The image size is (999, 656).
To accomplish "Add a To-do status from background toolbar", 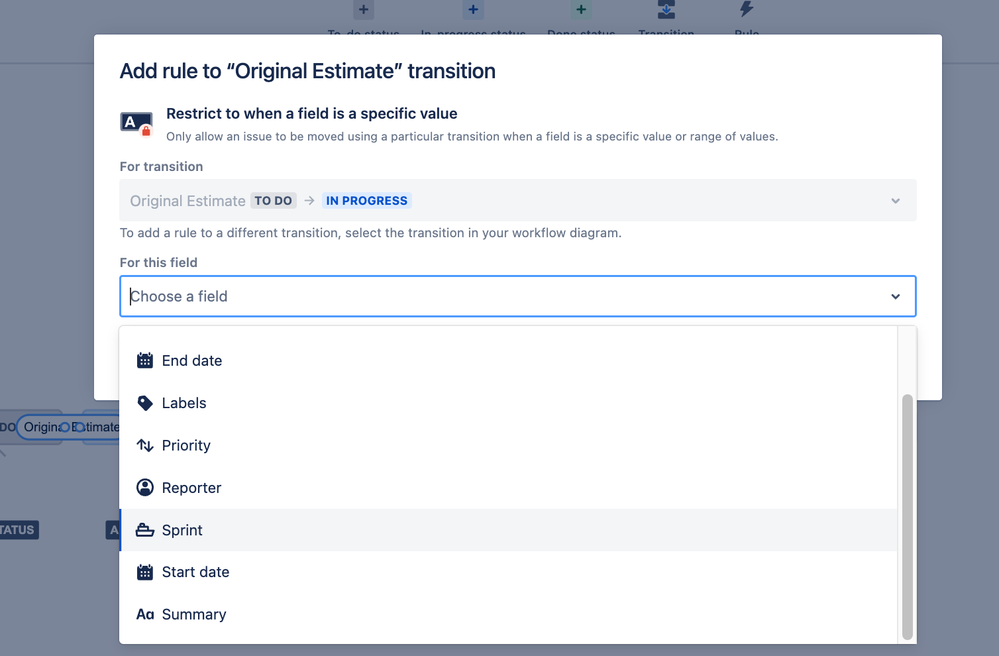I will 363,10.
